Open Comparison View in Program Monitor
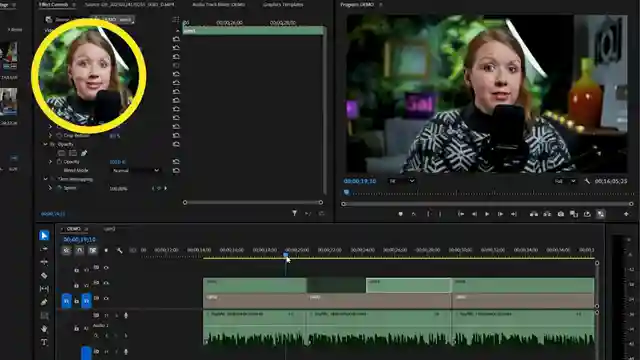 pyautogui.click(x=574, y=214)
